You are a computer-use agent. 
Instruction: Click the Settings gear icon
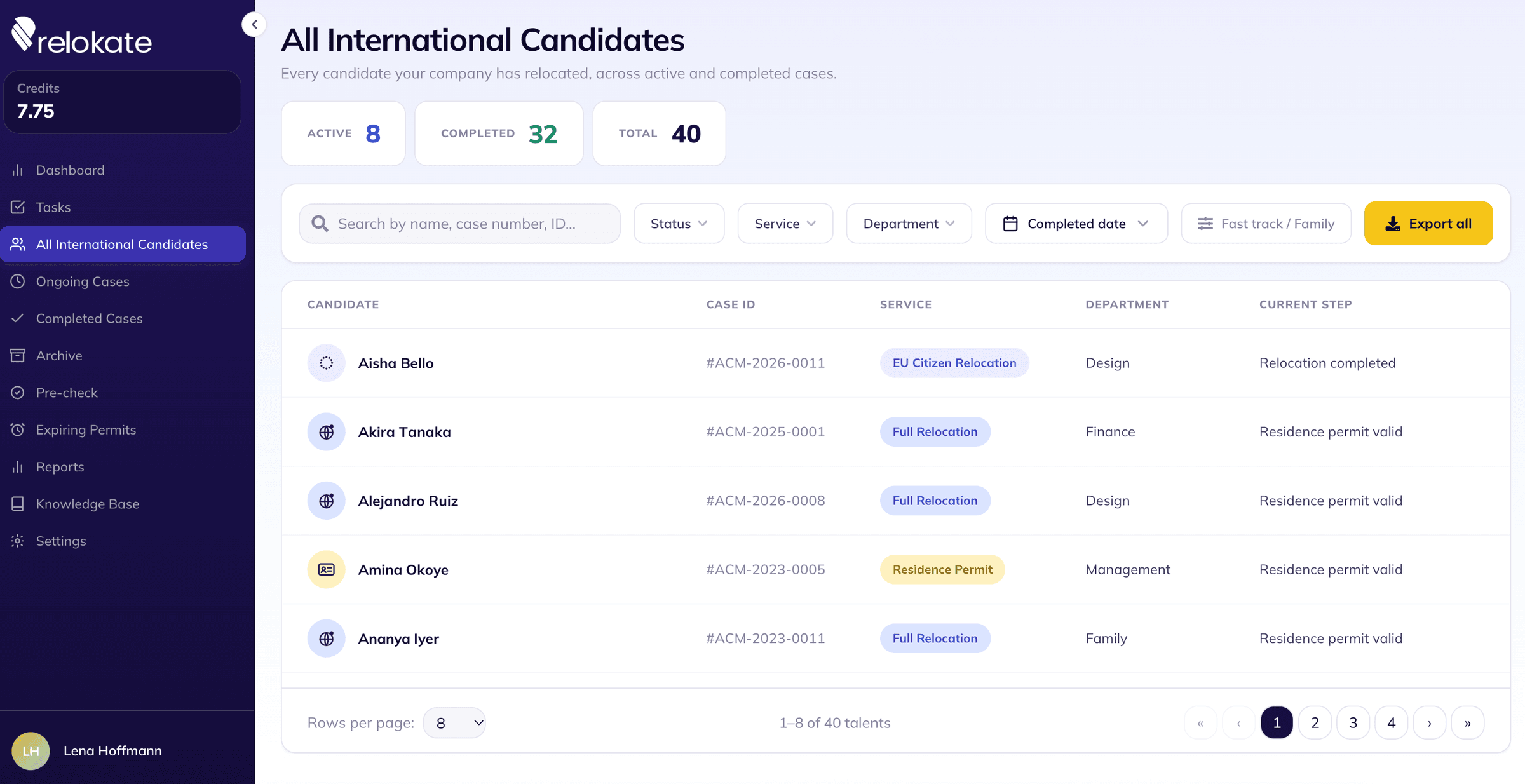click(18, 541)
